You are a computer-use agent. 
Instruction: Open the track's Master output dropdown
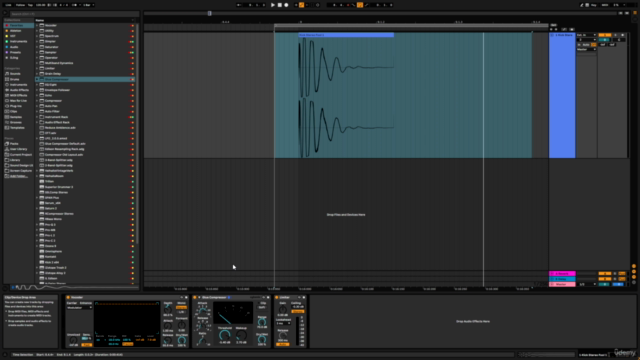coord(586,49)
